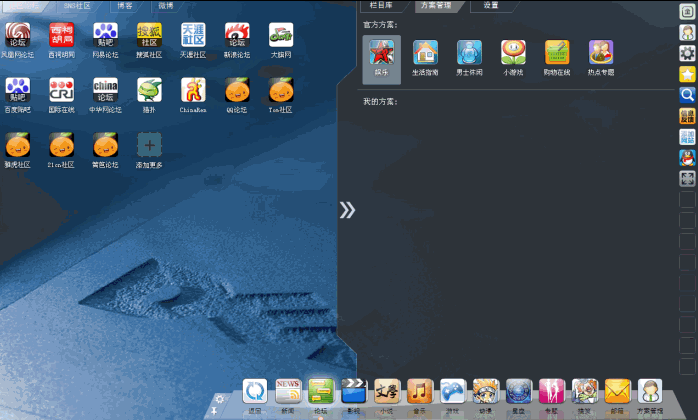This screenshot has width=698, height=420.
Task: Click the yellow star favorites icon
Action: (687, 74)
